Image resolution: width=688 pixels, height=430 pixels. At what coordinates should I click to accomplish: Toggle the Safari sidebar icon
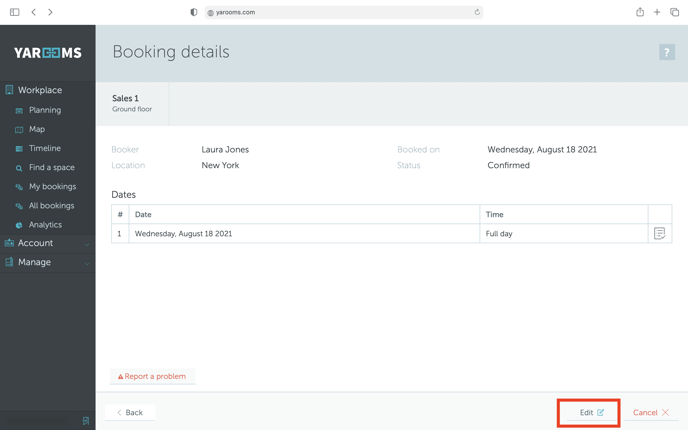(14, 12)
